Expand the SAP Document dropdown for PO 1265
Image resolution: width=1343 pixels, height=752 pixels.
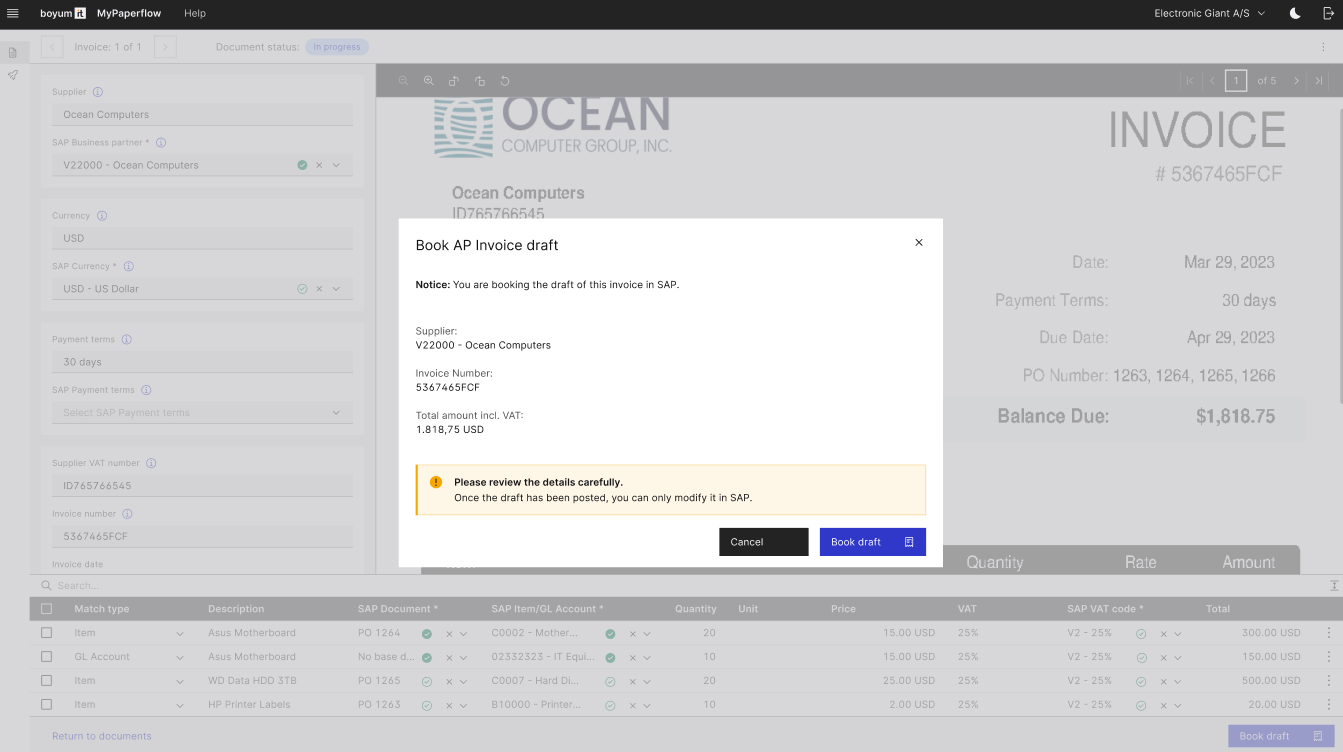coord(463,681)
